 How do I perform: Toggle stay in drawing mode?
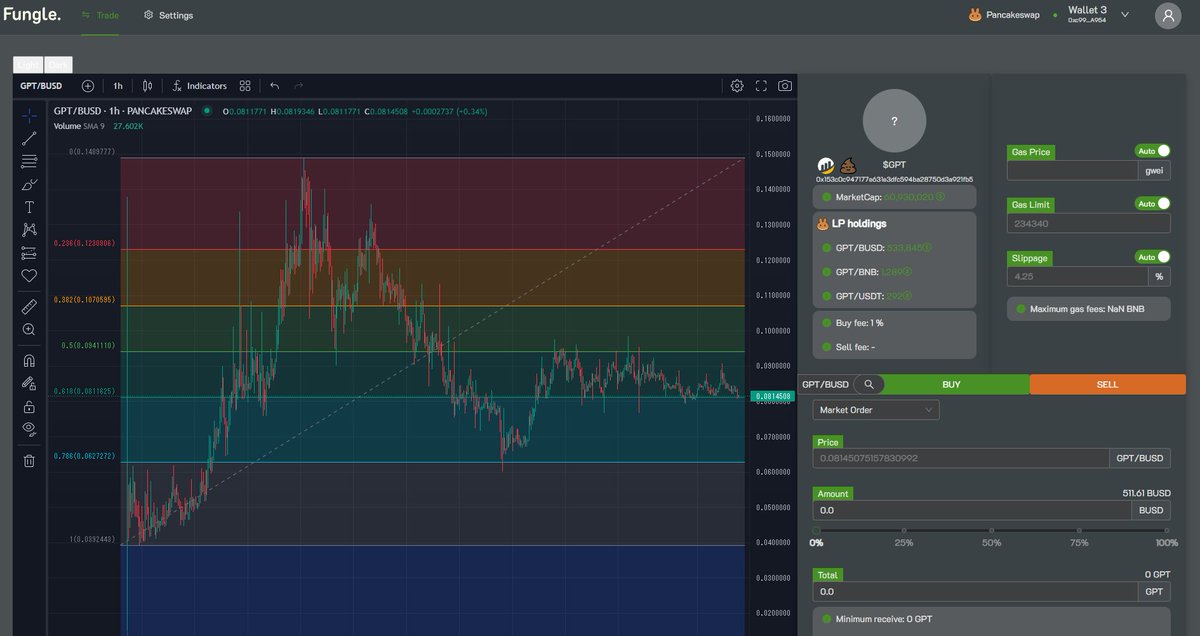(x=29, y=383)
